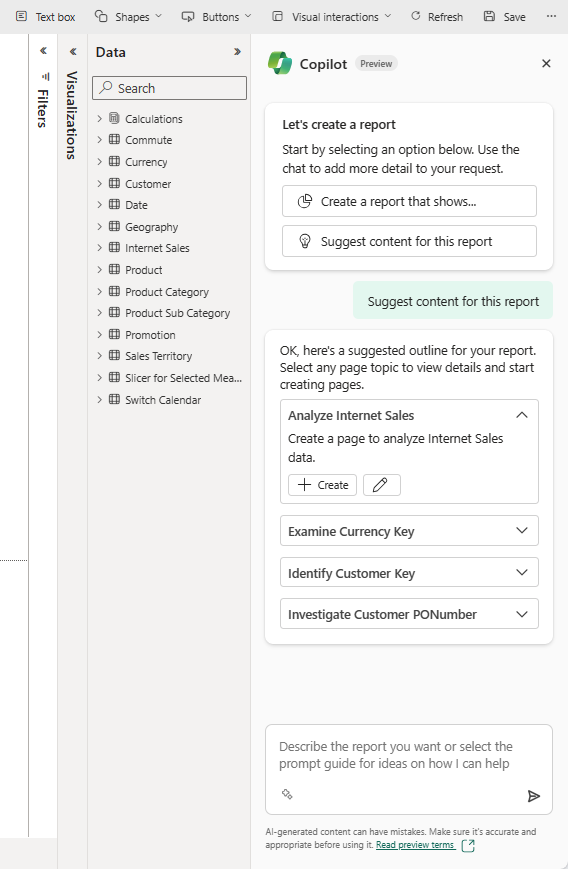Expand the Examine Currency Key topic
Viewport: 568px width, 869px height.
410,531
